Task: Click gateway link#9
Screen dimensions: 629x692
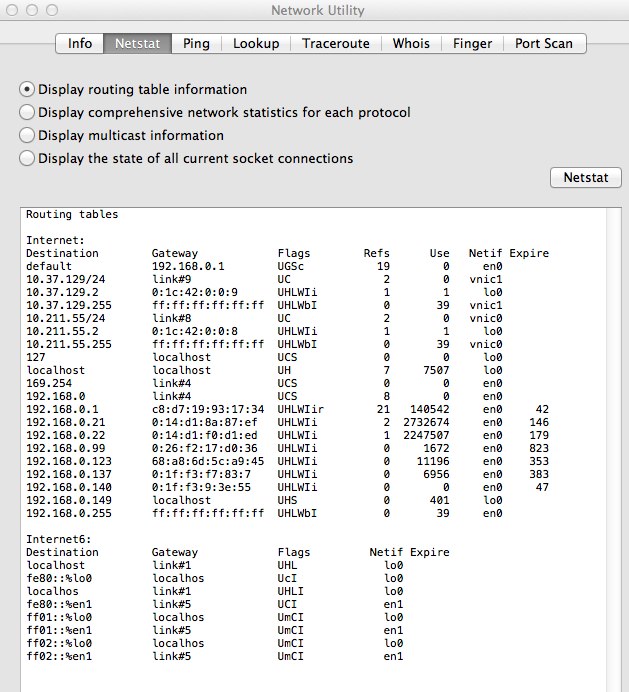Action: tap(172, 279)
